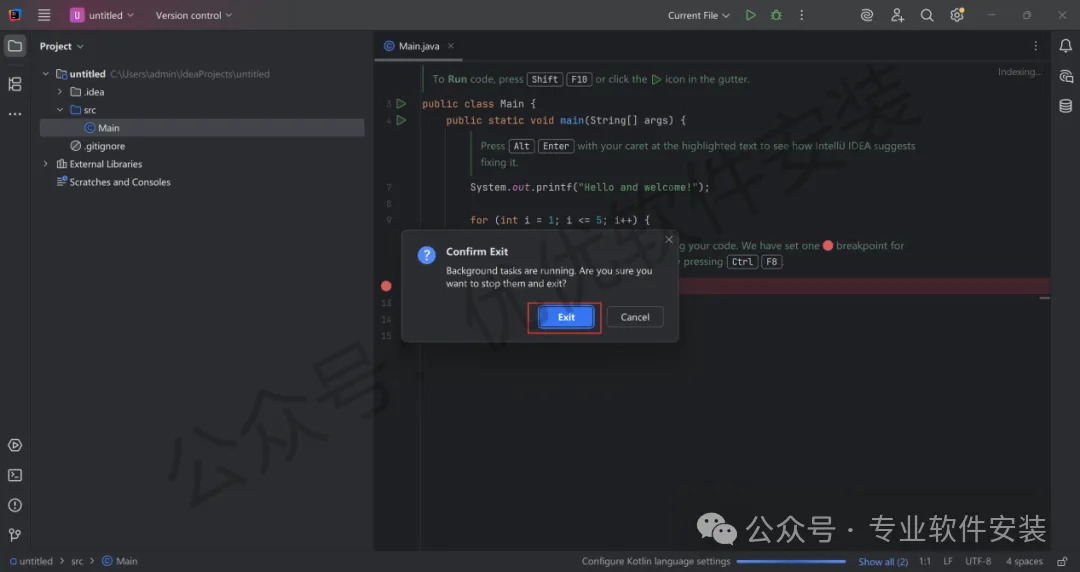This screenshot has width=1080, height=572.
Task: Click the printf Hello and welcome line
Action: point(590,187)
